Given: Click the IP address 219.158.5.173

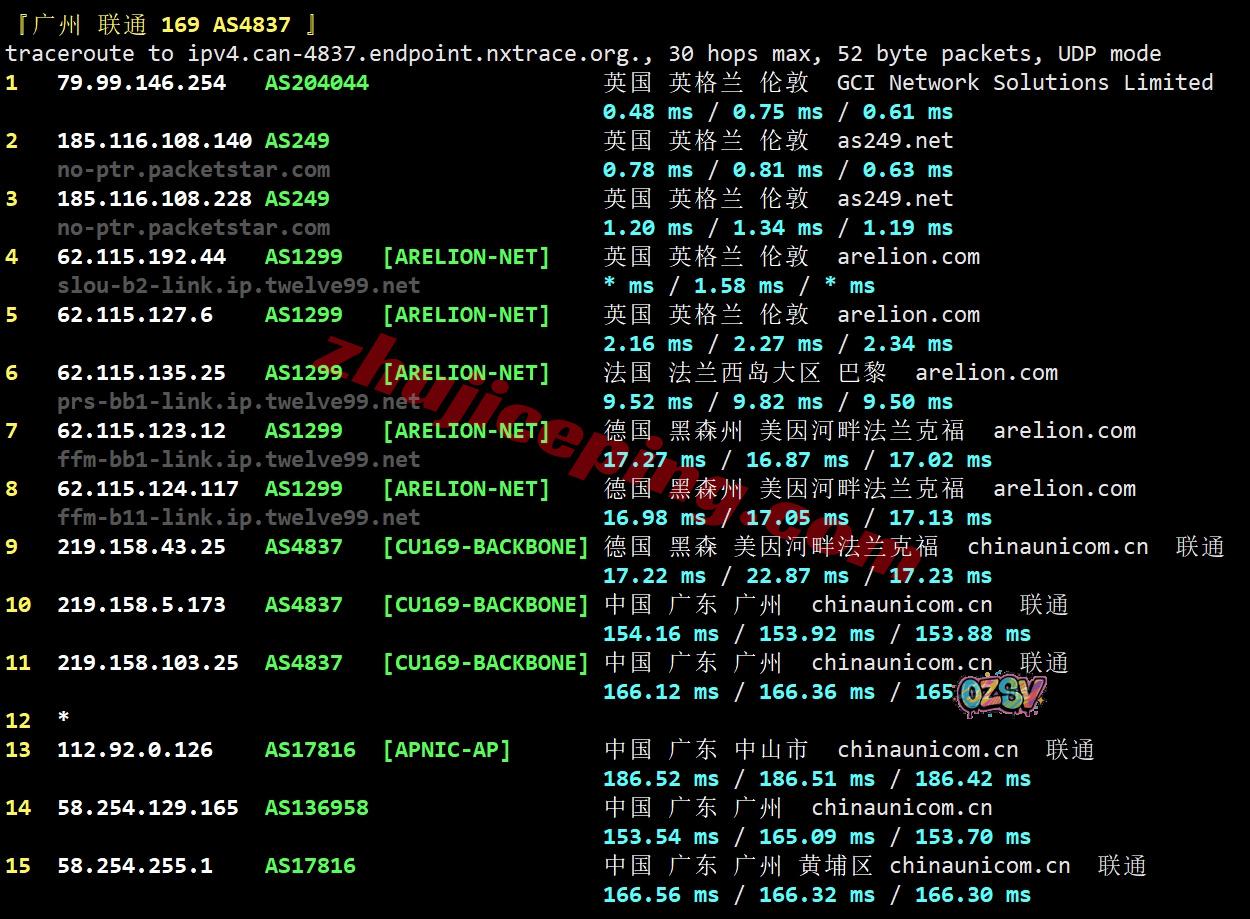Looking at the screenshot, I should click(141, 605).
